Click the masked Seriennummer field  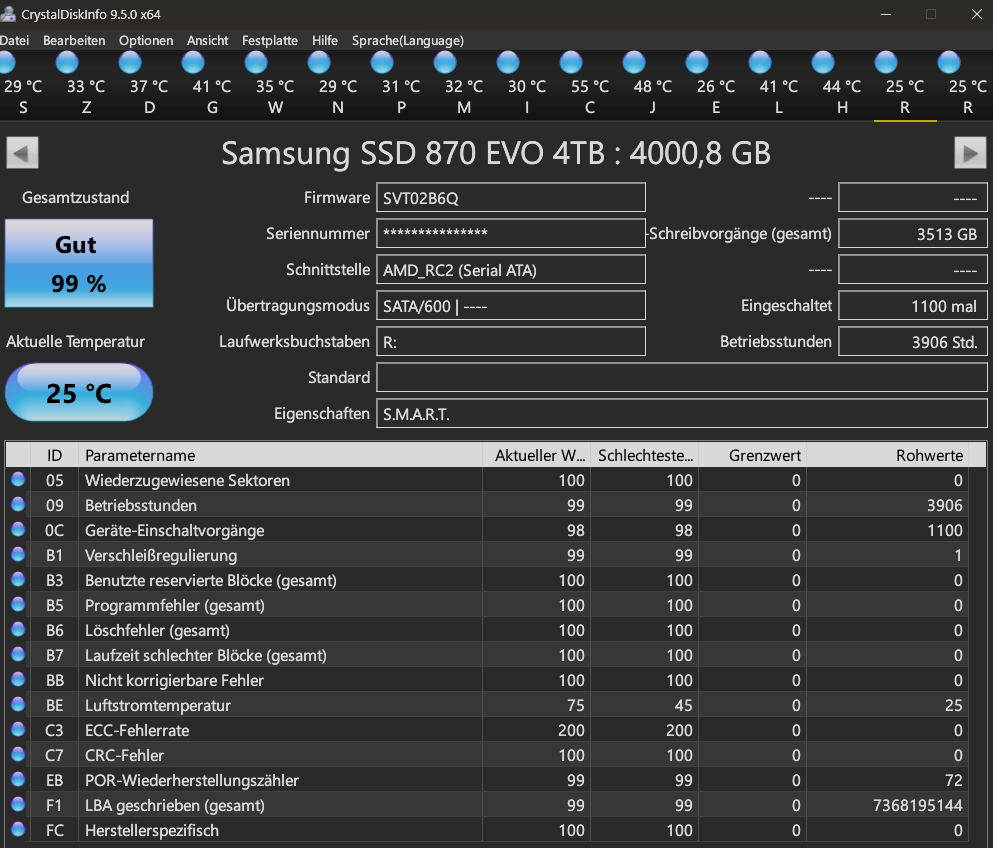point(511,234)
